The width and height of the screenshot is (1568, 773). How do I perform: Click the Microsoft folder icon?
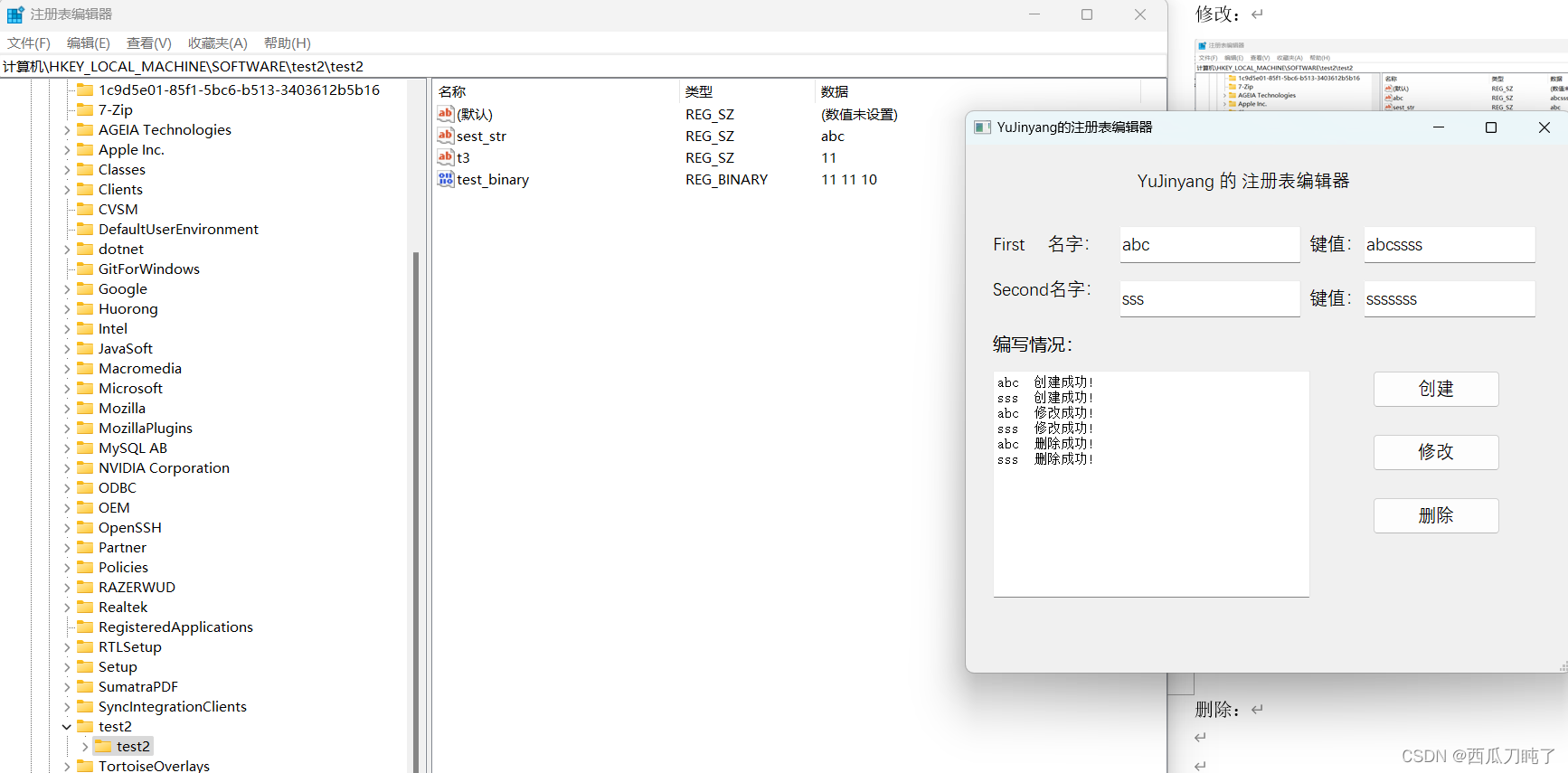point(85,388)
